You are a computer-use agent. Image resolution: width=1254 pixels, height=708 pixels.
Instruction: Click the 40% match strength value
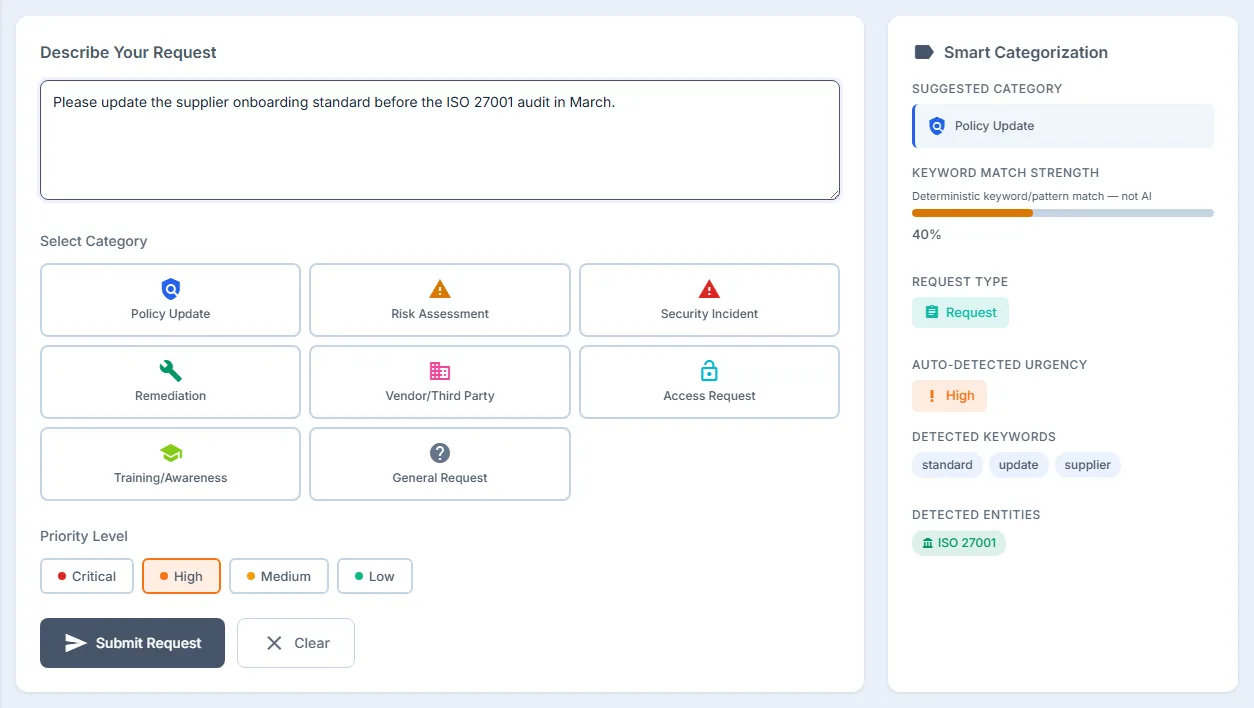click(x=927, y=234)
